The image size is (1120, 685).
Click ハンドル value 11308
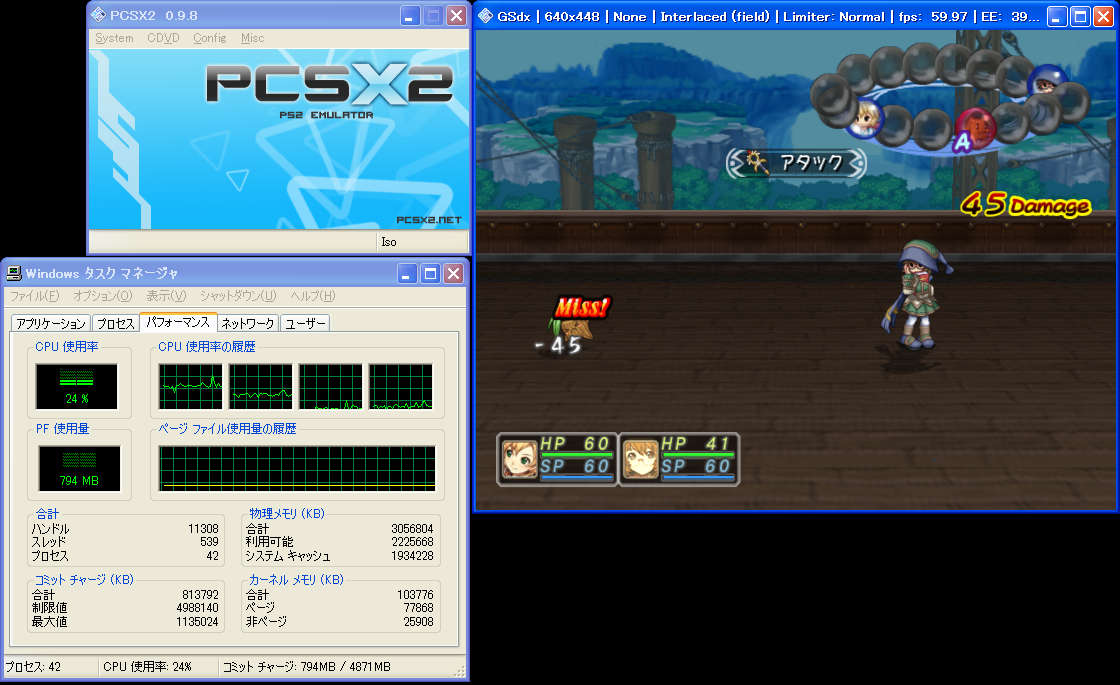point(203,529)
